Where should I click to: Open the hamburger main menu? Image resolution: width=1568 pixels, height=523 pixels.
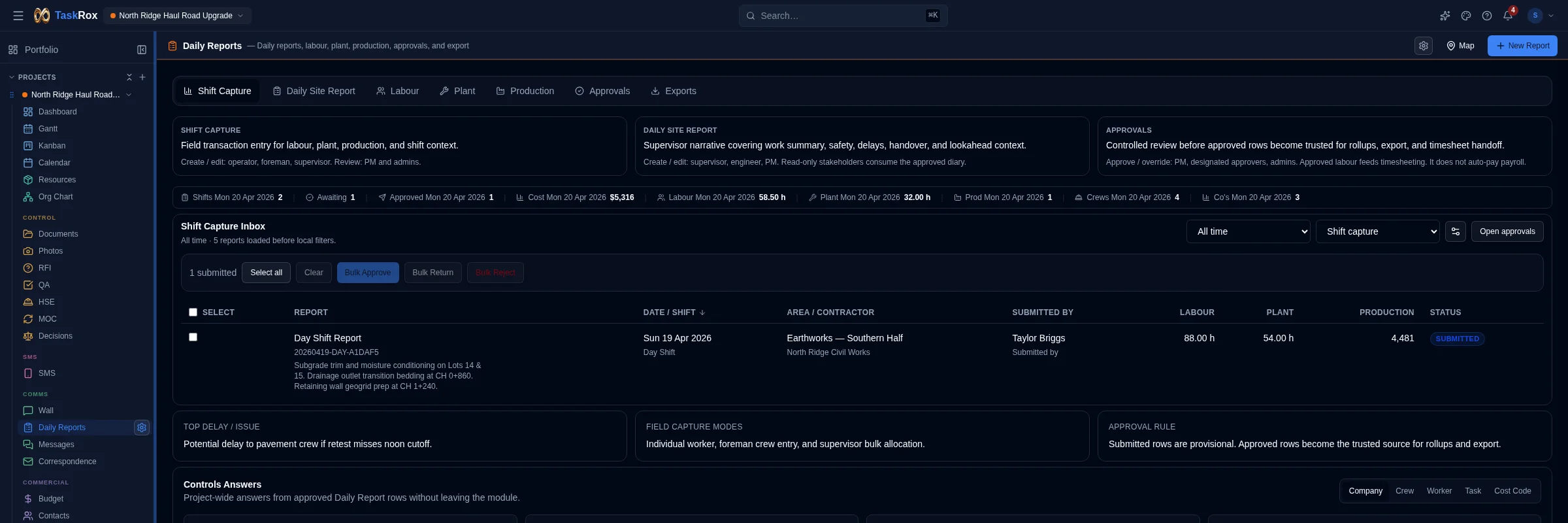click(x=18, y=16)
